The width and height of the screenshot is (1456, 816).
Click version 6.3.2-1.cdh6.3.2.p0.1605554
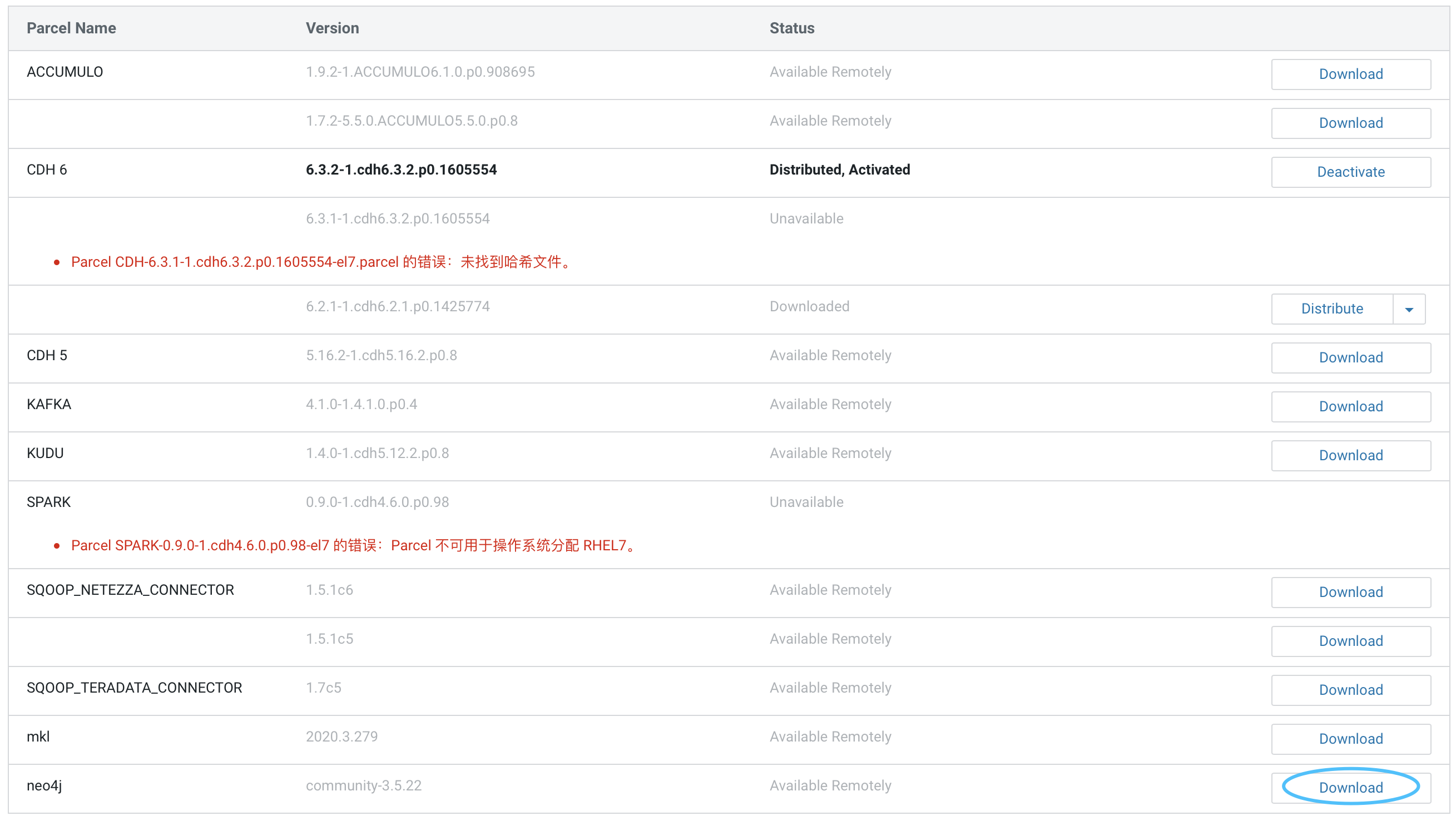point(402,170)
